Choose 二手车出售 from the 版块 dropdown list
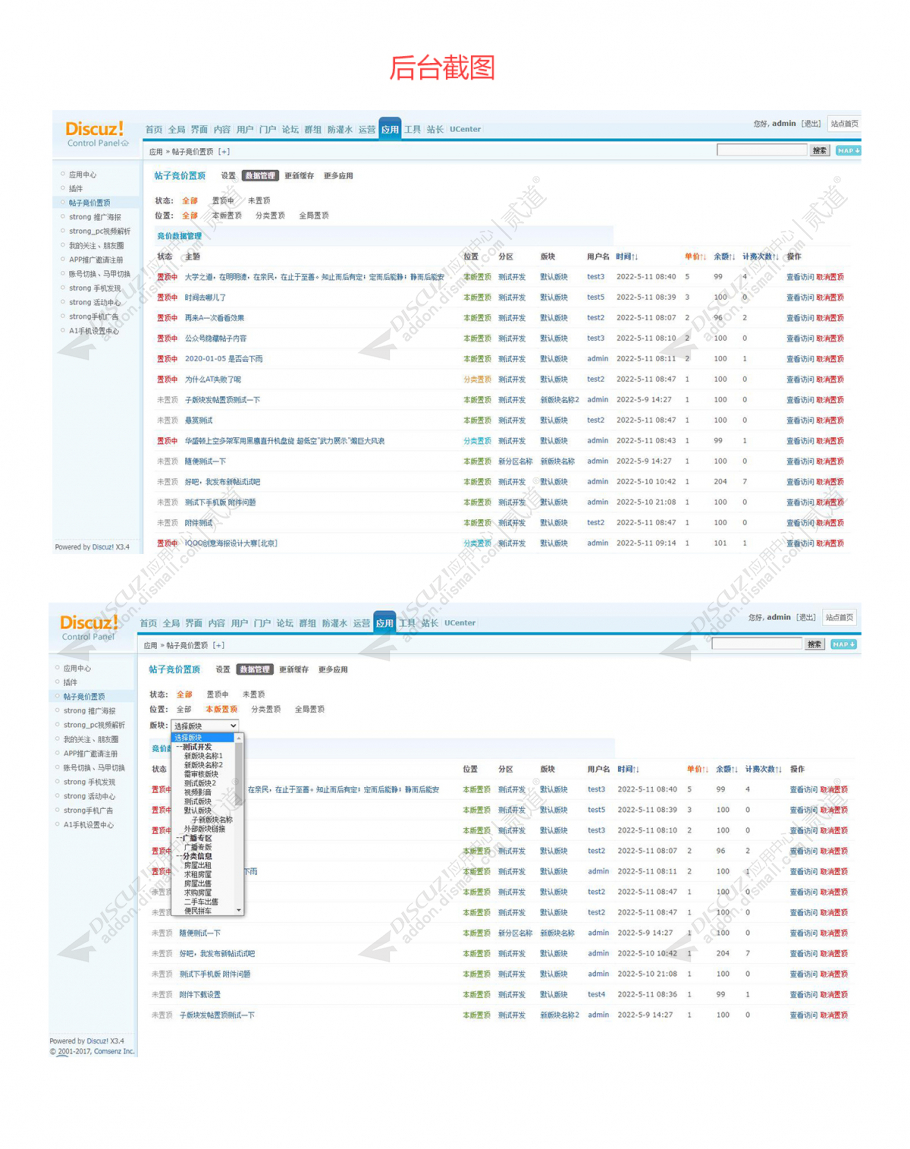Image resolution: width=910 pixels, height=1149 pixels. pos(201,902)
